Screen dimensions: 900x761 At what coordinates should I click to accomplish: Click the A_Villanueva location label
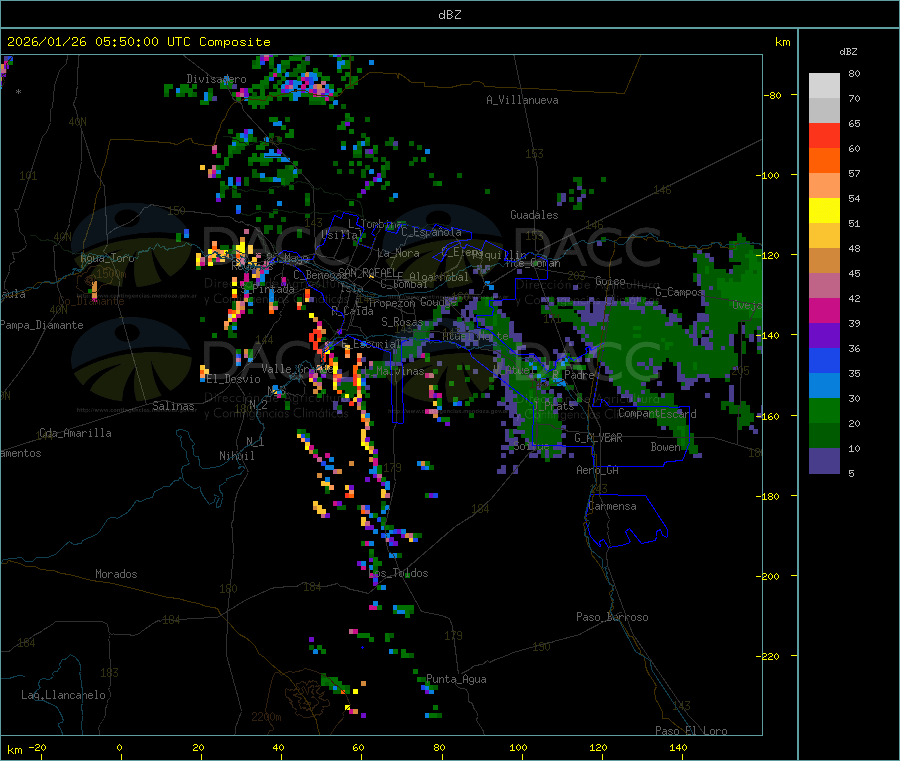click(x=522, y=100)
